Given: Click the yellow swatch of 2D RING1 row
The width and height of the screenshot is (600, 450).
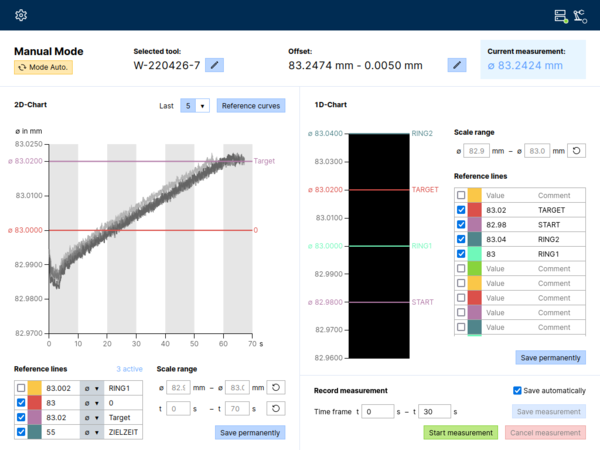Looking at the screenshot, I should pyautogui.click(x=34, y=388).
